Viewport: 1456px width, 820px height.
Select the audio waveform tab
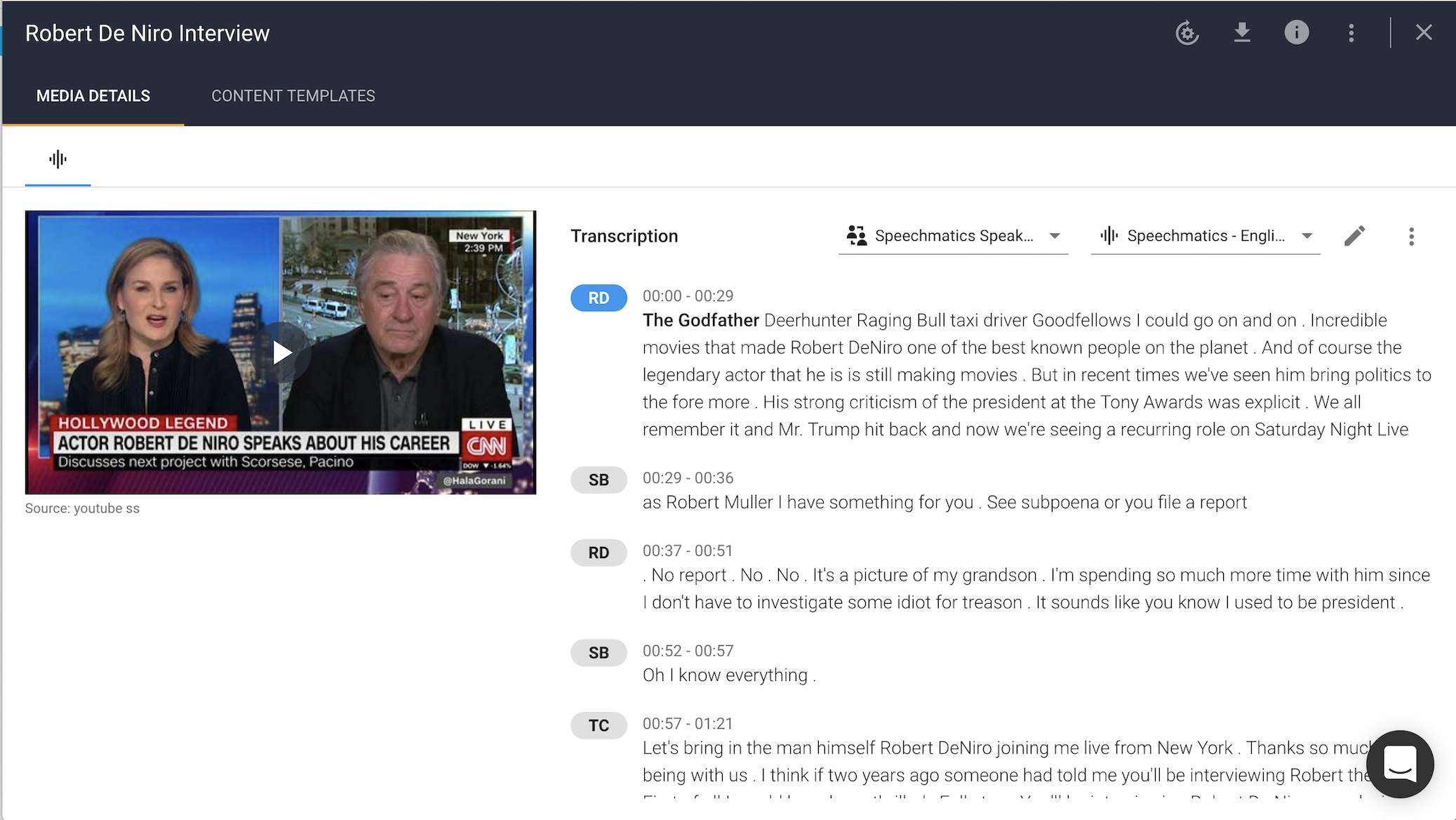tap(58, 159)
